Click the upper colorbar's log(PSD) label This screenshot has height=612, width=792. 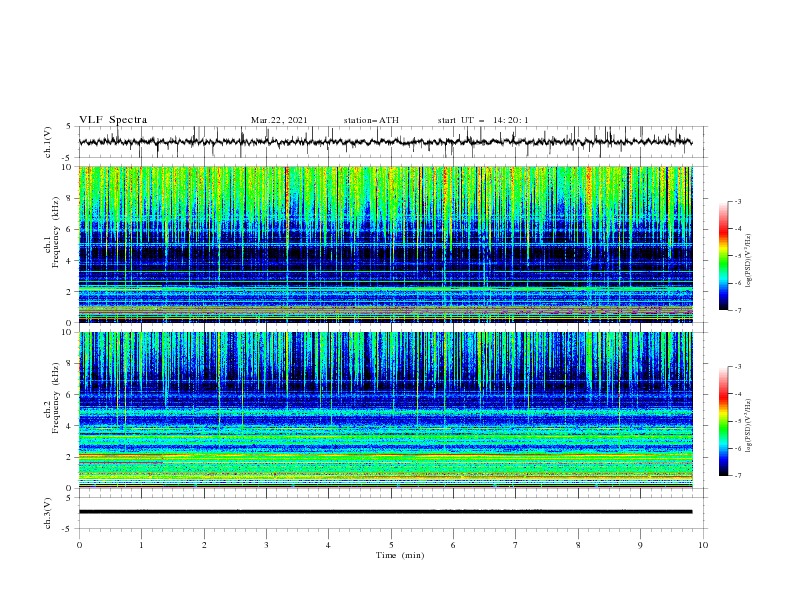pos(750,261)
